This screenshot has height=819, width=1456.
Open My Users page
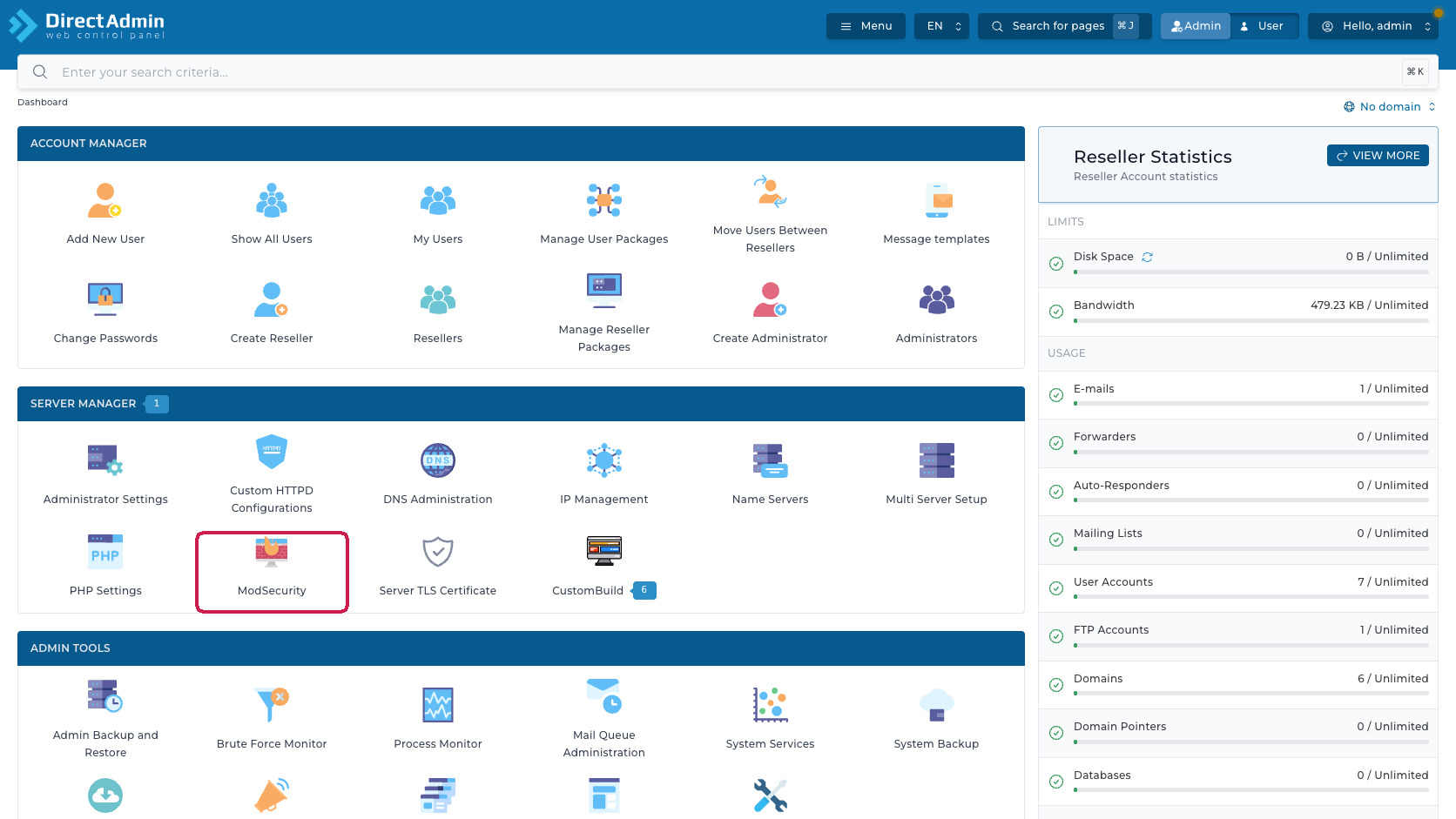pos(438,215)
